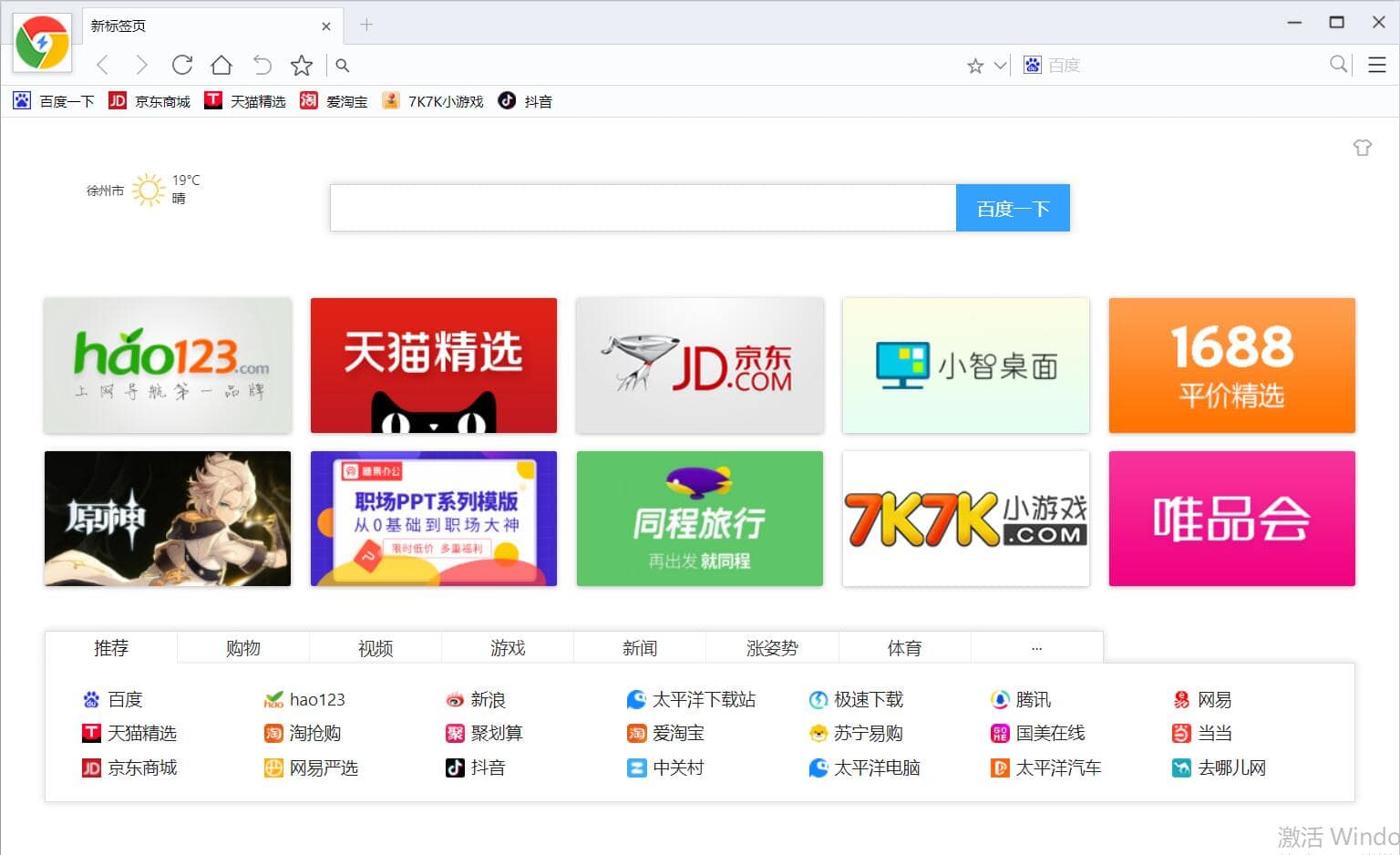Image resolution: width=1400 pixels, height=855 pixels.
Task: Open the 7K7K小游戏 tile
Action: 966,519
